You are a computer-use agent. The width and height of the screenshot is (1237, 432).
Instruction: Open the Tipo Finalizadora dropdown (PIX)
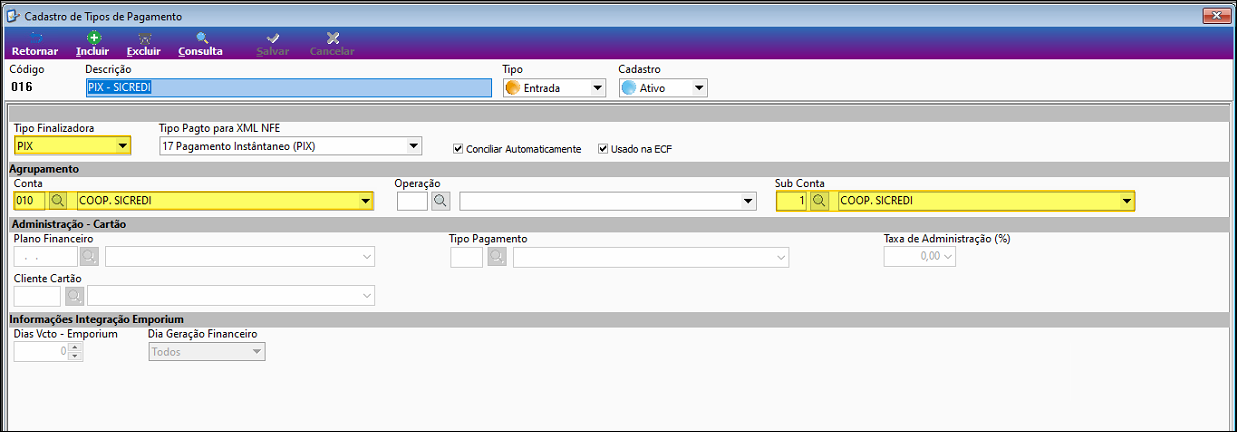click(123, 146)
